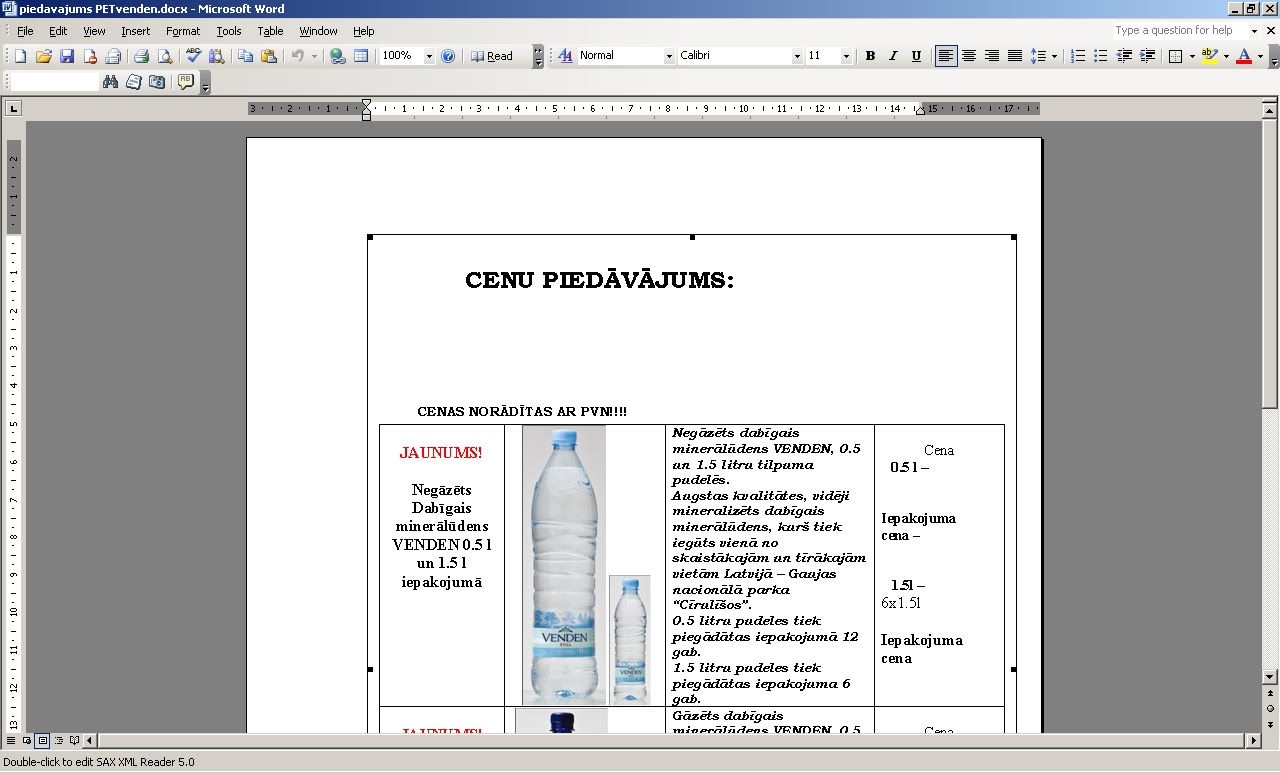1280x774 pixels.
Task: Open a file with the folder icon
Action: coord(44,56)
